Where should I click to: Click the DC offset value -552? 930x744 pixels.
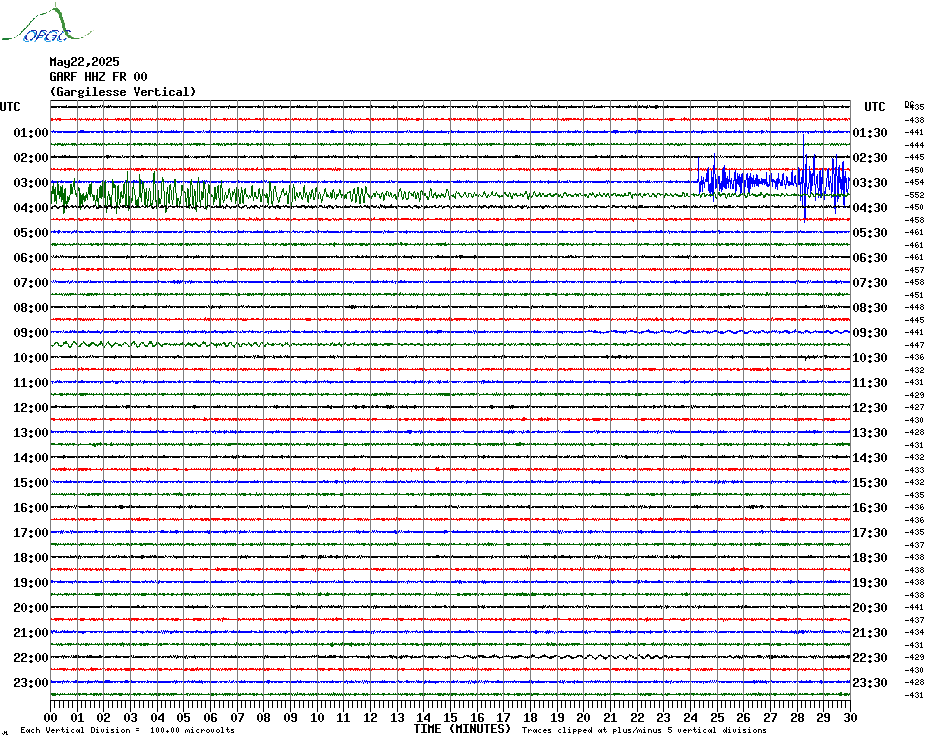coord(915,195)
